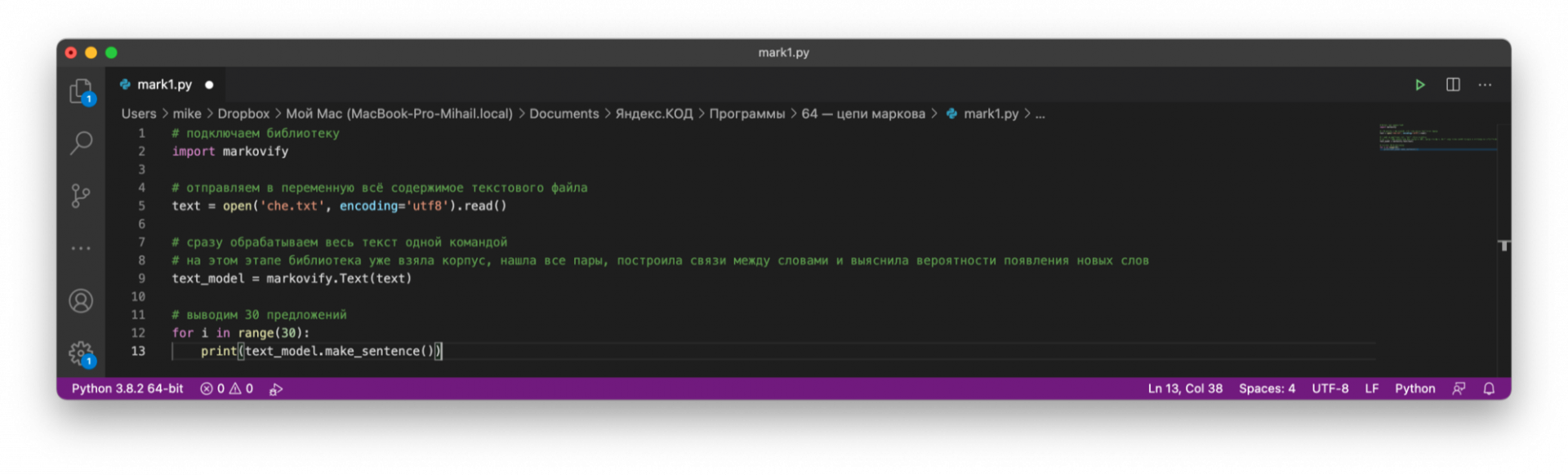Change end of line sequence LF
This screenshot has width=1568, height=475.
tap(1372, 389)
